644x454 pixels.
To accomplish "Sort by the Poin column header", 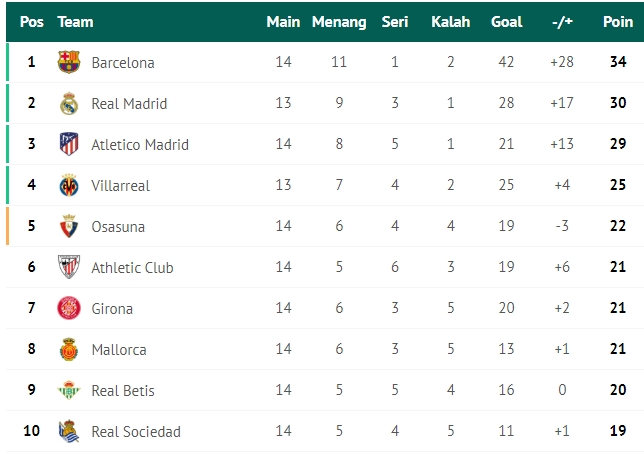I will click(x=618, y=22).
